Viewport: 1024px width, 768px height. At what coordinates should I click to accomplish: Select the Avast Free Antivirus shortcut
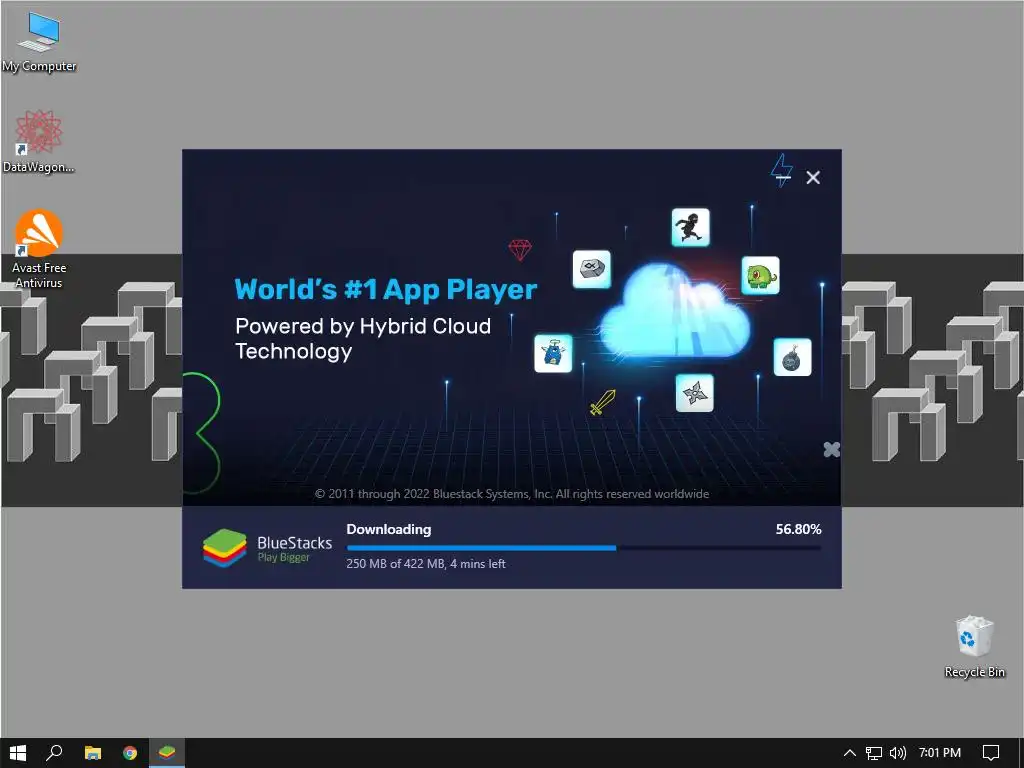point(39,249)
